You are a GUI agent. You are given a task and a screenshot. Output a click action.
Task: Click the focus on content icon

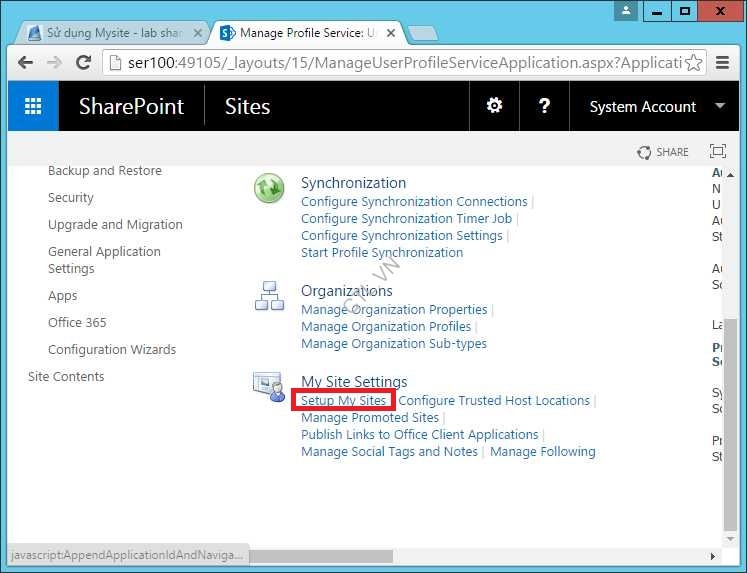717,152
